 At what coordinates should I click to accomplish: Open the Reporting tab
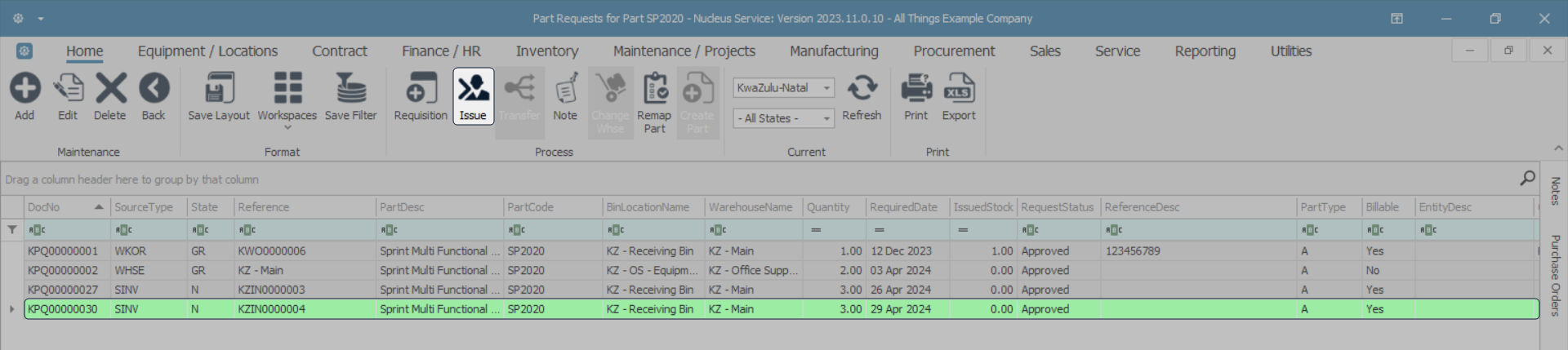pos(1205,51)
